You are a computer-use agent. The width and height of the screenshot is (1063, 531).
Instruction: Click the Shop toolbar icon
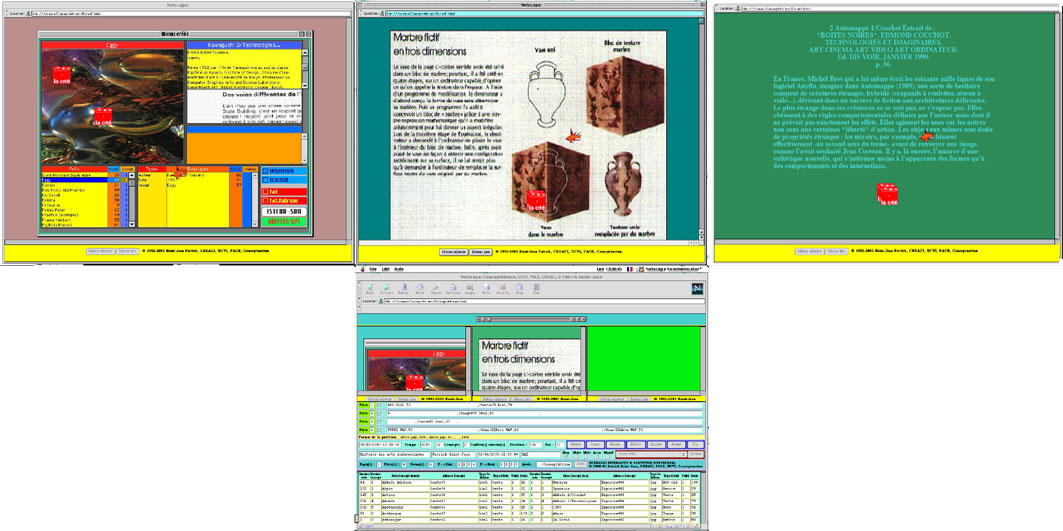click(519, 289)
